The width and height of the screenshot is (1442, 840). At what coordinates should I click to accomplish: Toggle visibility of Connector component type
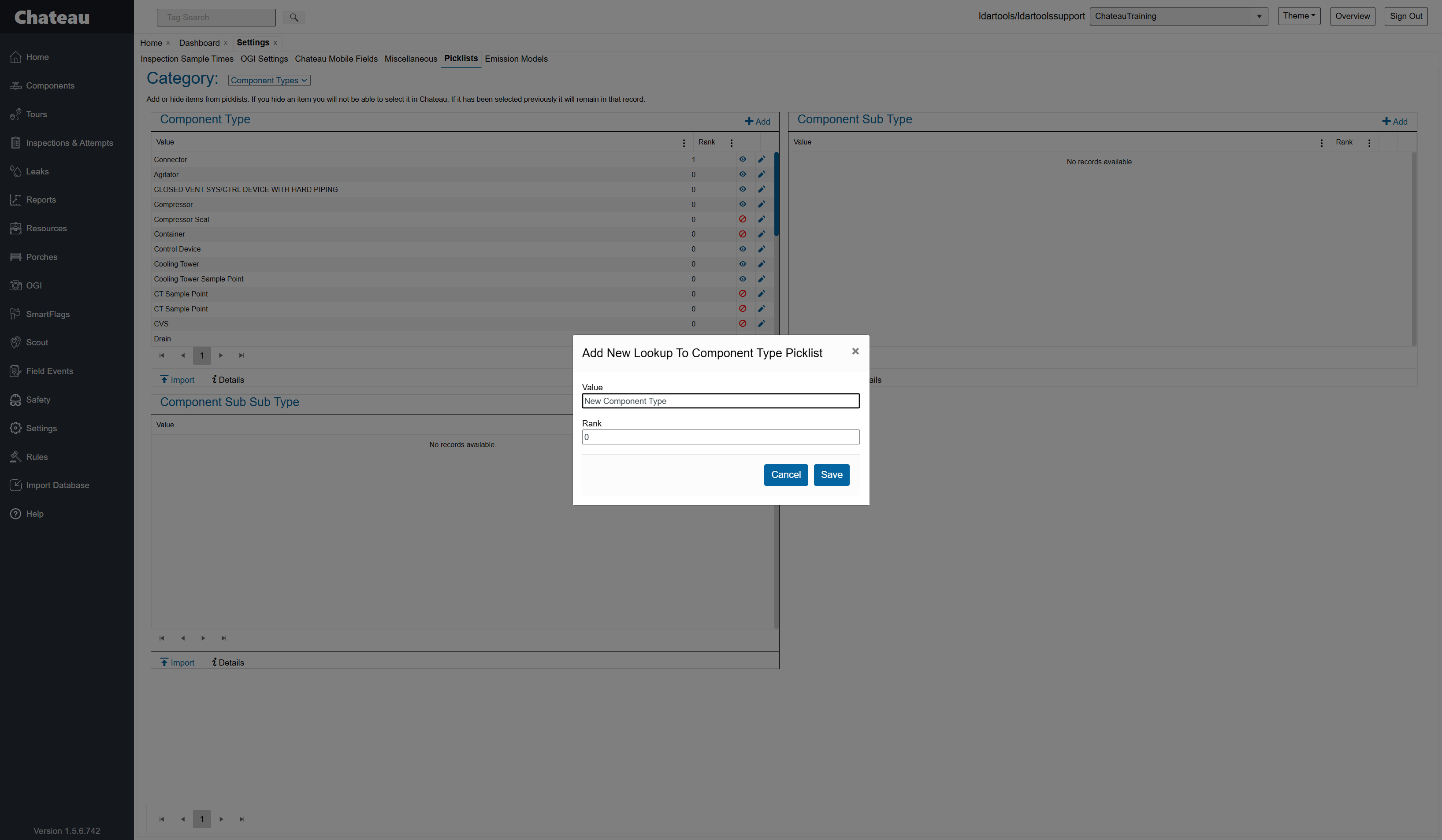pos(743,159)
